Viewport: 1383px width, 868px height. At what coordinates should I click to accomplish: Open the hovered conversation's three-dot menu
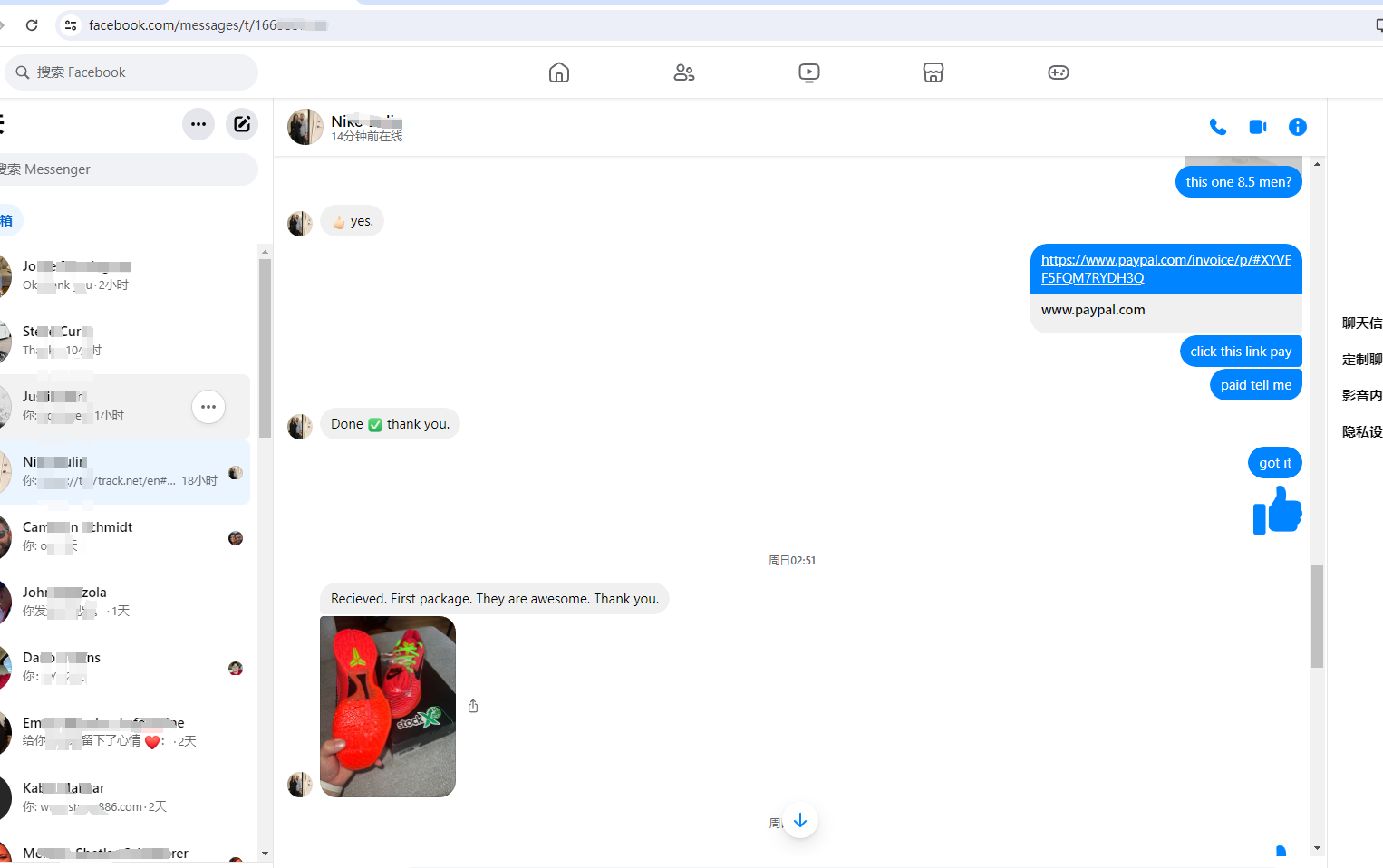208,407
